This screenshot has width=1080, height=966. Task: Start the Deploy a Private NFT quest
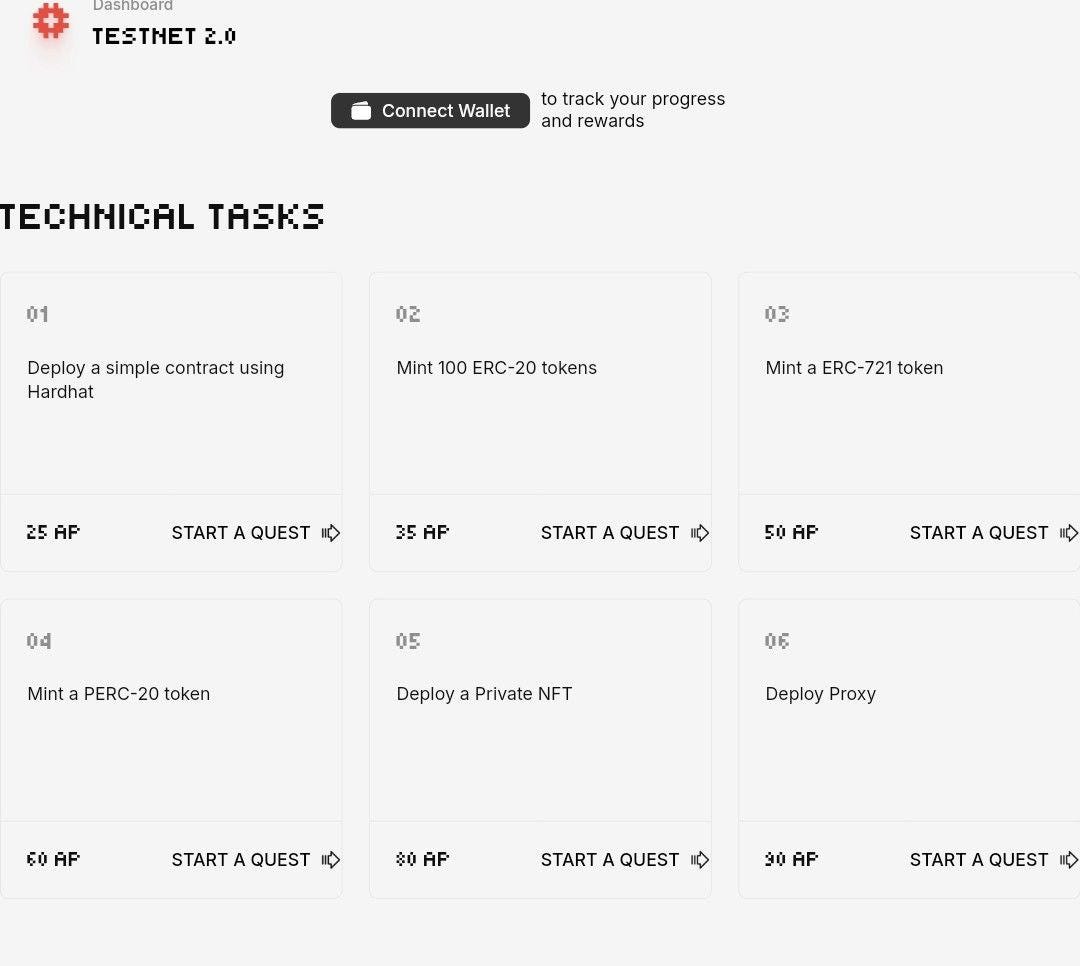[x=610, y=860]
